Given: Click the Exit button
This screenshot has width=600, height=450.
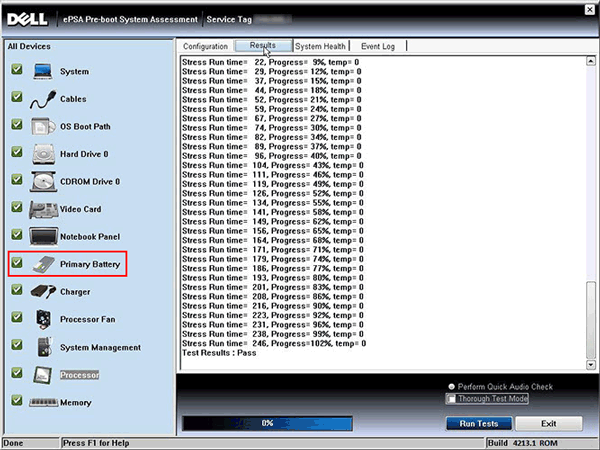Looking at the screenshot, I should (549, 424).
